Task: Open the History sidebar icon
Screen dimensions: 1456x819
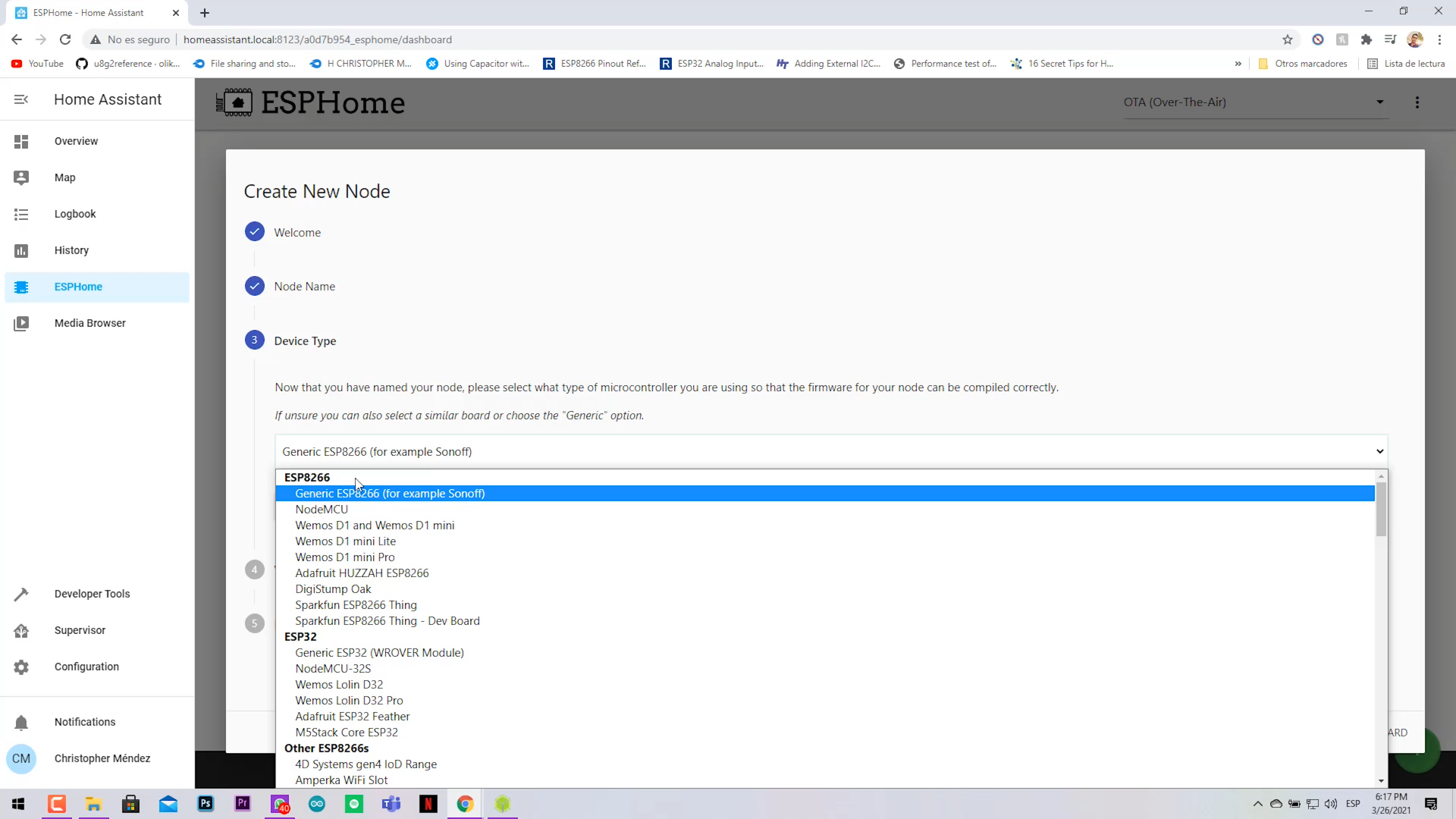Action: pos(21,250)
